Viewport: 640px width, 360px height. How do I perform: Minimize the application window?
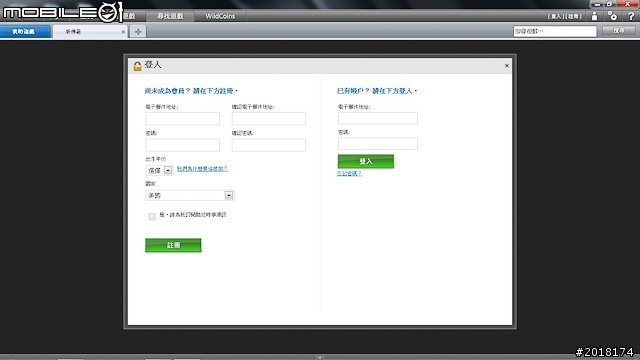(597, 4)
